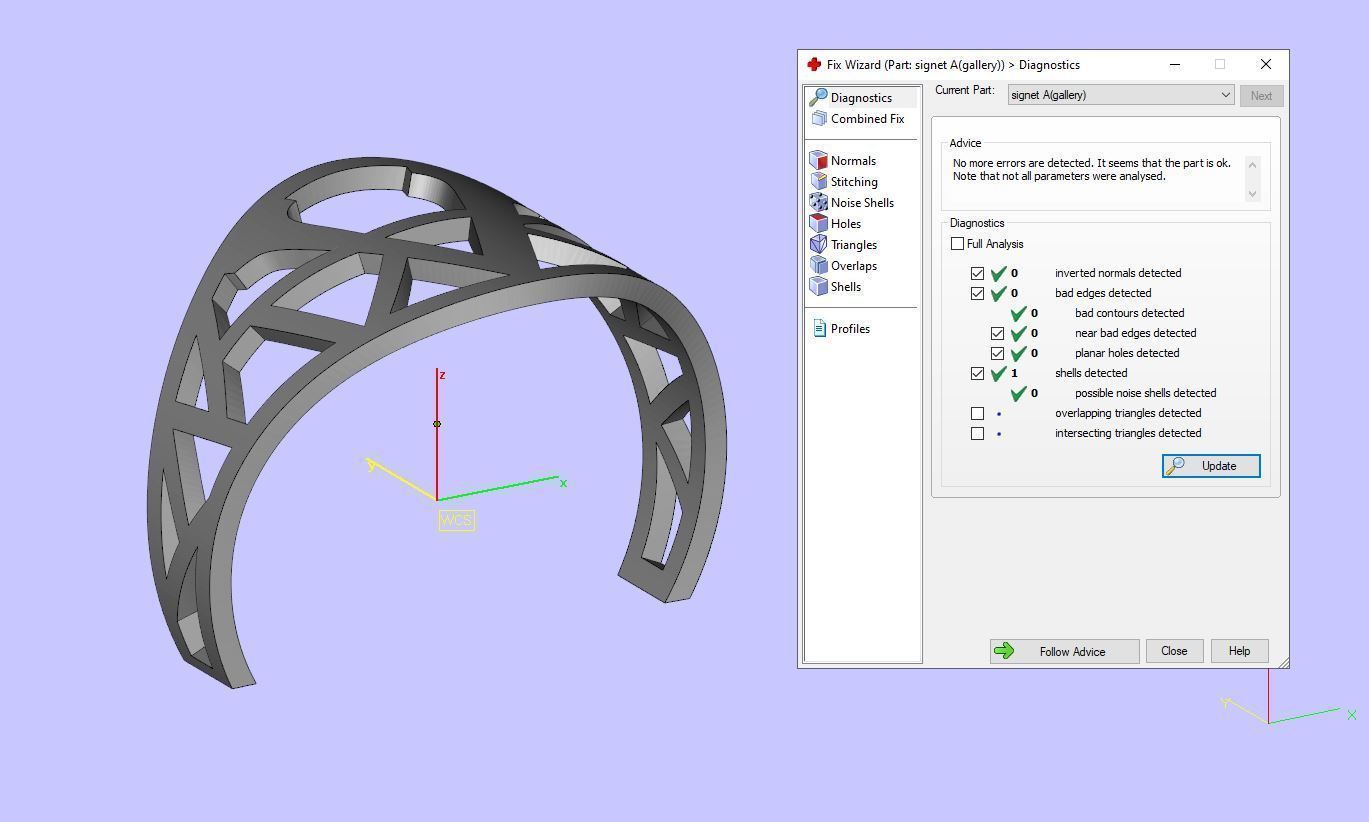Click the green checkmark beside noise shells
Viewport: 1369px width, 822px height.
[x=1018, y=392]
